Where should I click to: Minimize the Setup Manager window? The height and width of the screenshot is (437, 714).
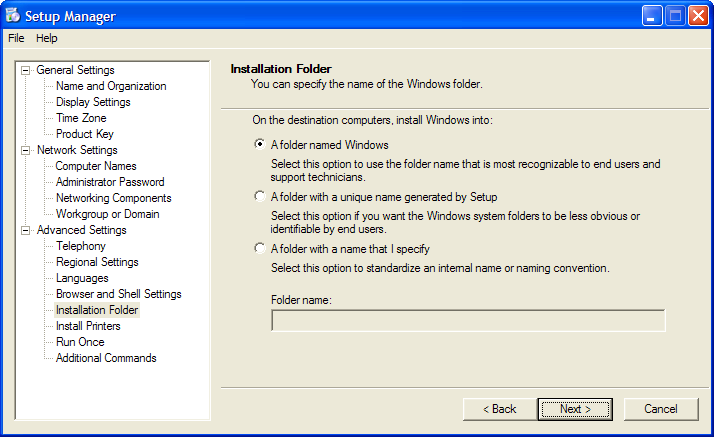tap(652, 16)
